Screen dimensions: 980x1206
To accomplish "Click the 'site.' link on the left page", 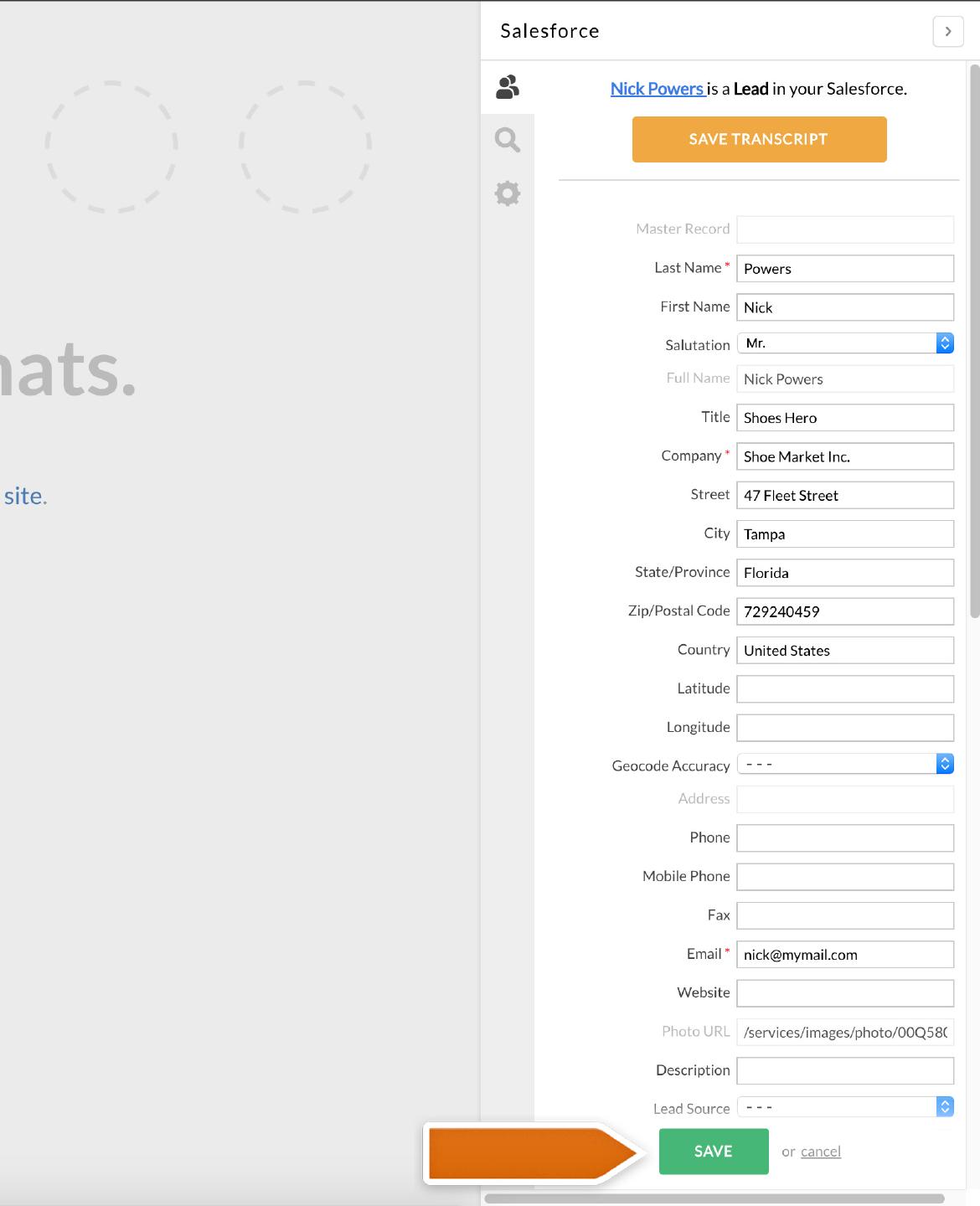I will coord(25,496).
